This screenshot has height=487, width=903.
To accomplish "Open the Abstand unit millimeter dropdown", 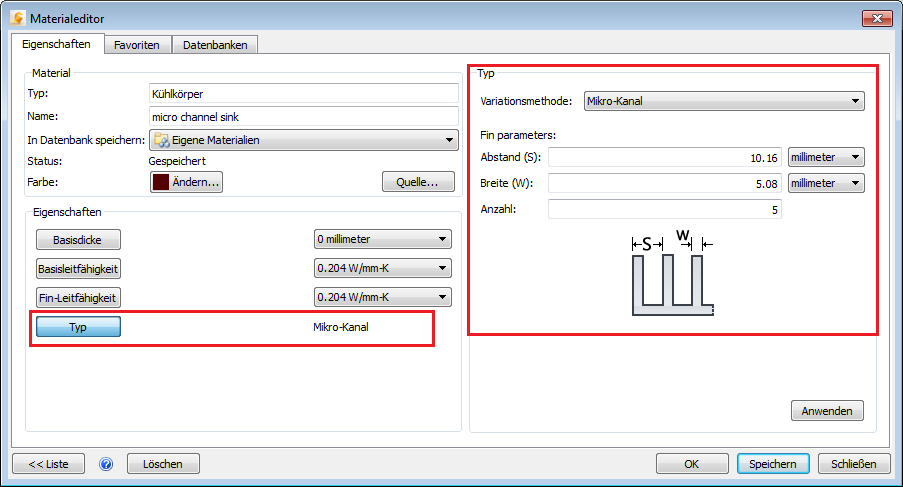I will [826, 157].
